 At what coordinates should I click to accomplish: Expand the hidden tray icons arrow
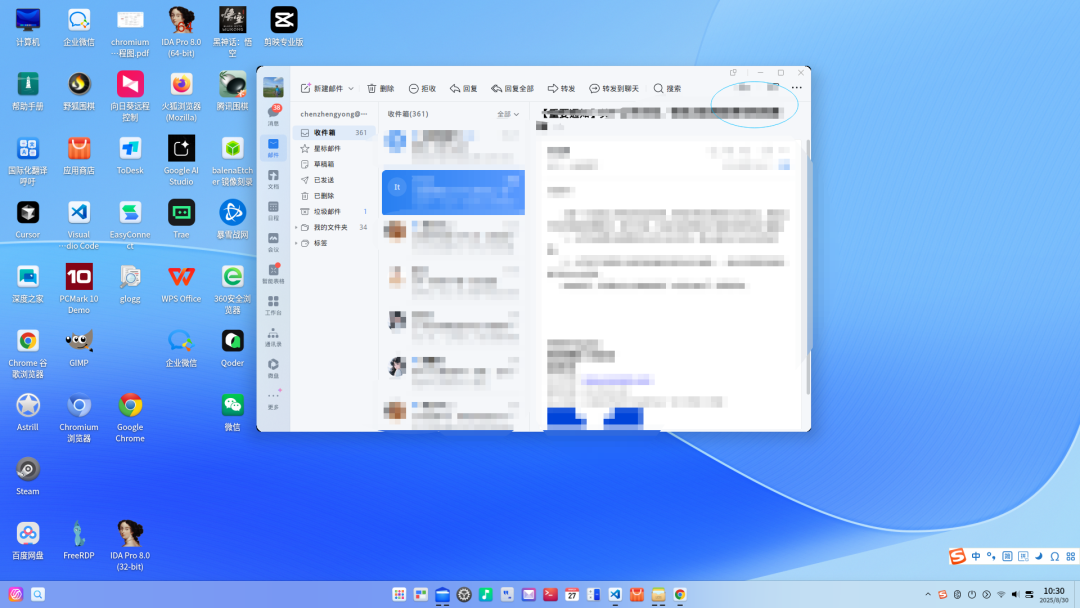(928, 594)
